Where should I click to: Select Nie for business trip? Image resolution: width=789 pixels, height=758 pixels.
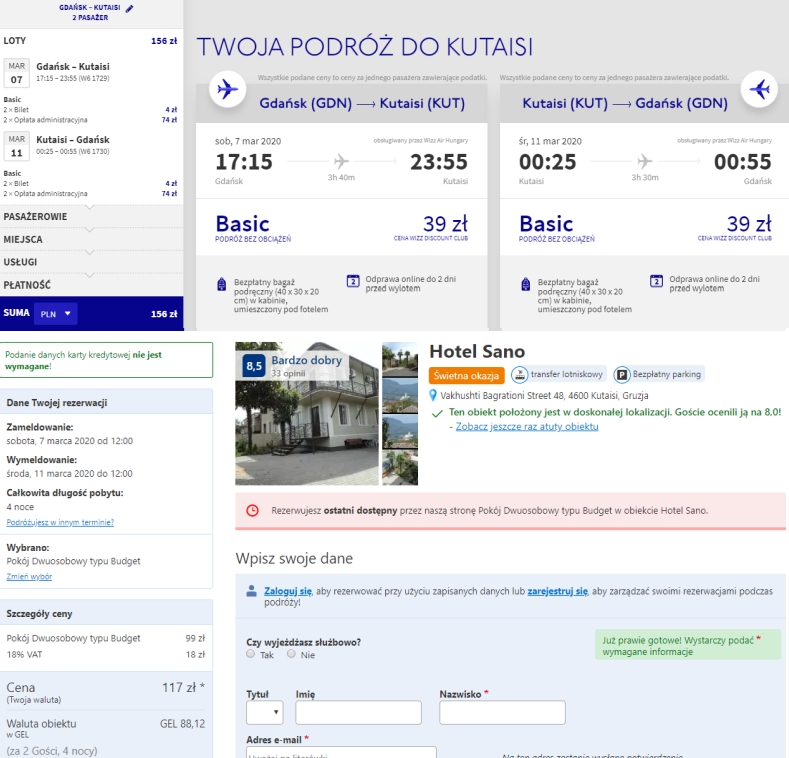(291, 654)
